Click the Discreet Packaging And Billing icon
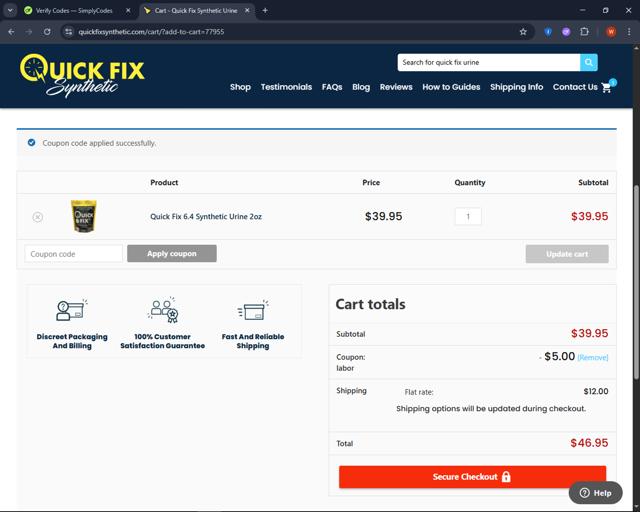This screenshot has width=640, height=512. (x=72, y=310)
